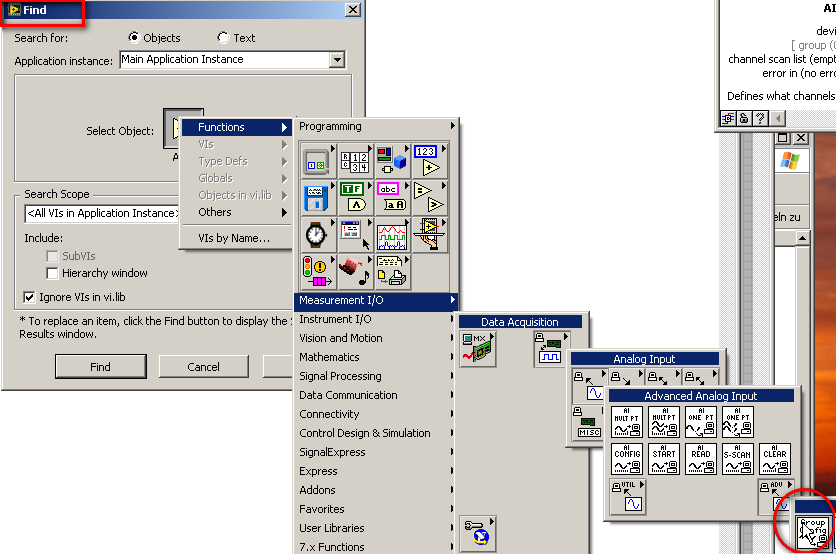Open the User Libraries menu entry
836x554 pixels.
point(376,528)
